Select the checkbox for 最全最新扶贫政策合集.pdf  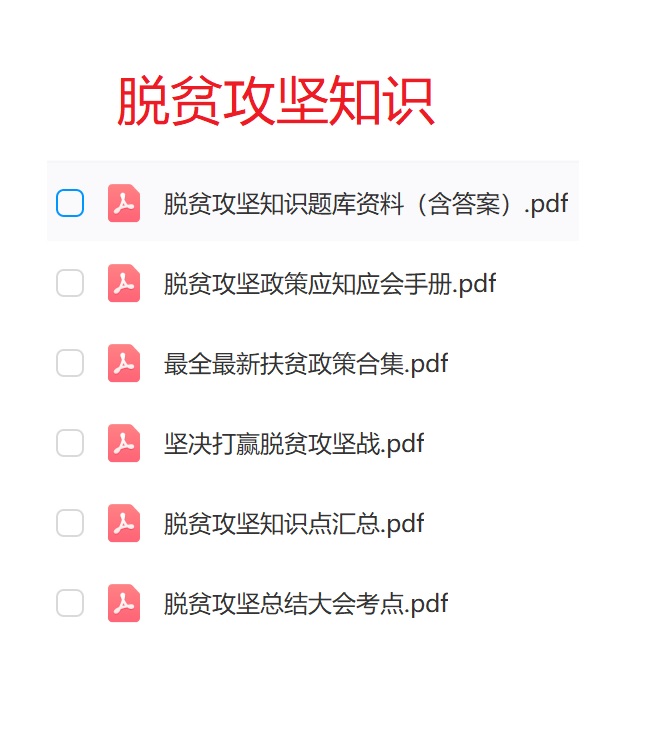(70, 363)
